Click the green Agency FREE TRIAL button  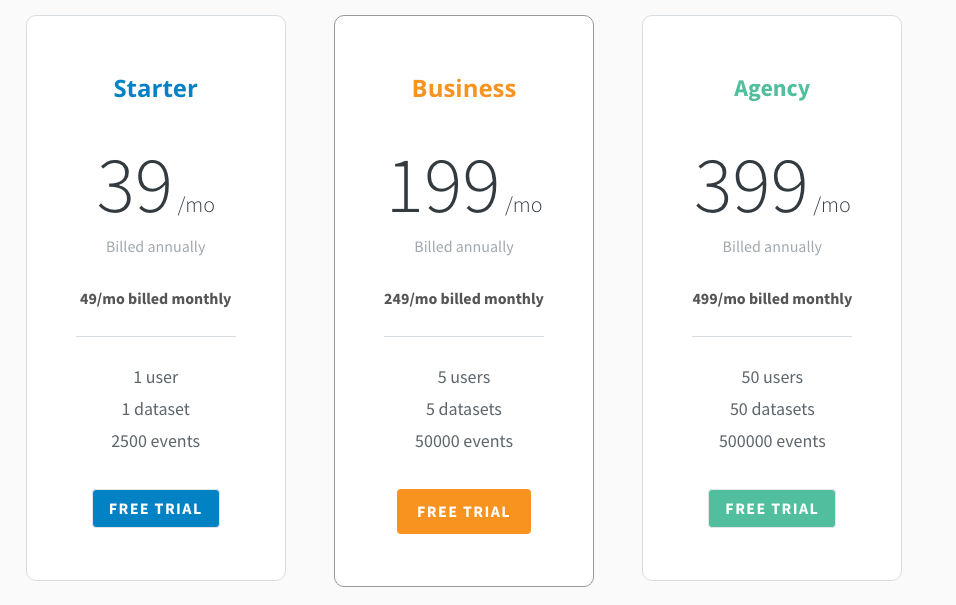pos(771,508)
